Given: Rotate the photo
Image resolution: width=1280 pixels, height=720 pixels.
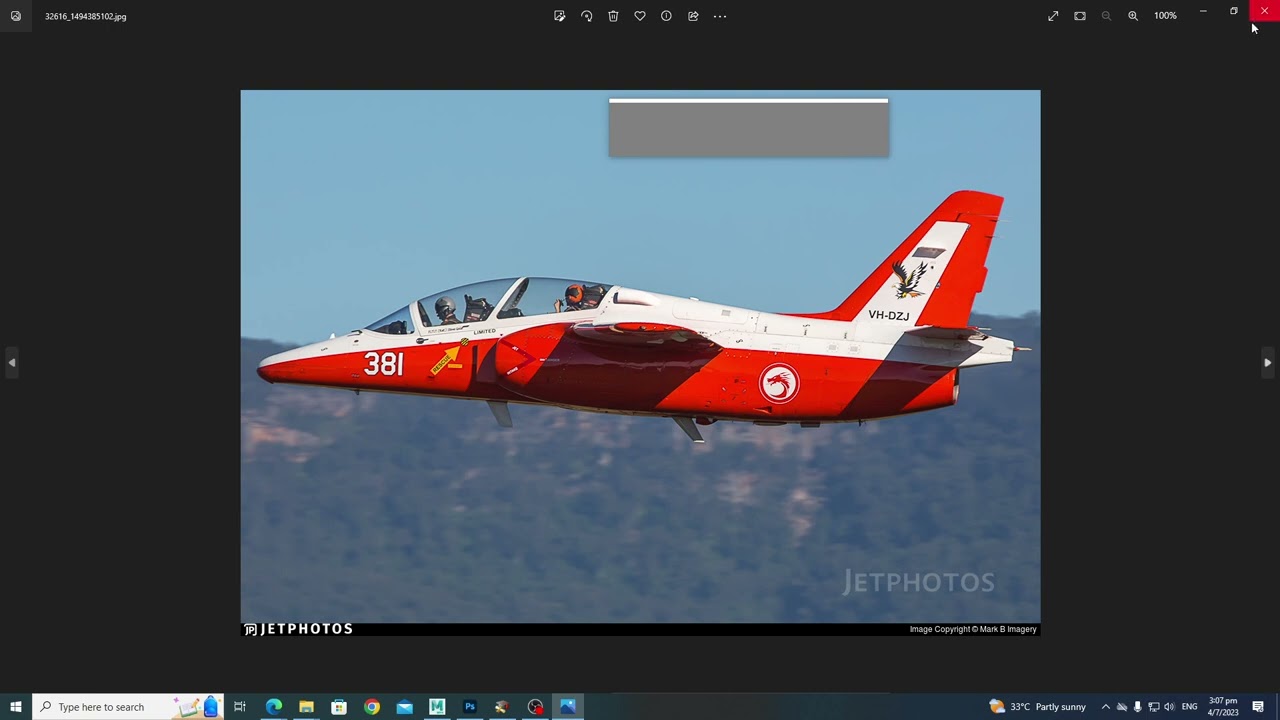Looking at the screenshot, I should (587, 16).
